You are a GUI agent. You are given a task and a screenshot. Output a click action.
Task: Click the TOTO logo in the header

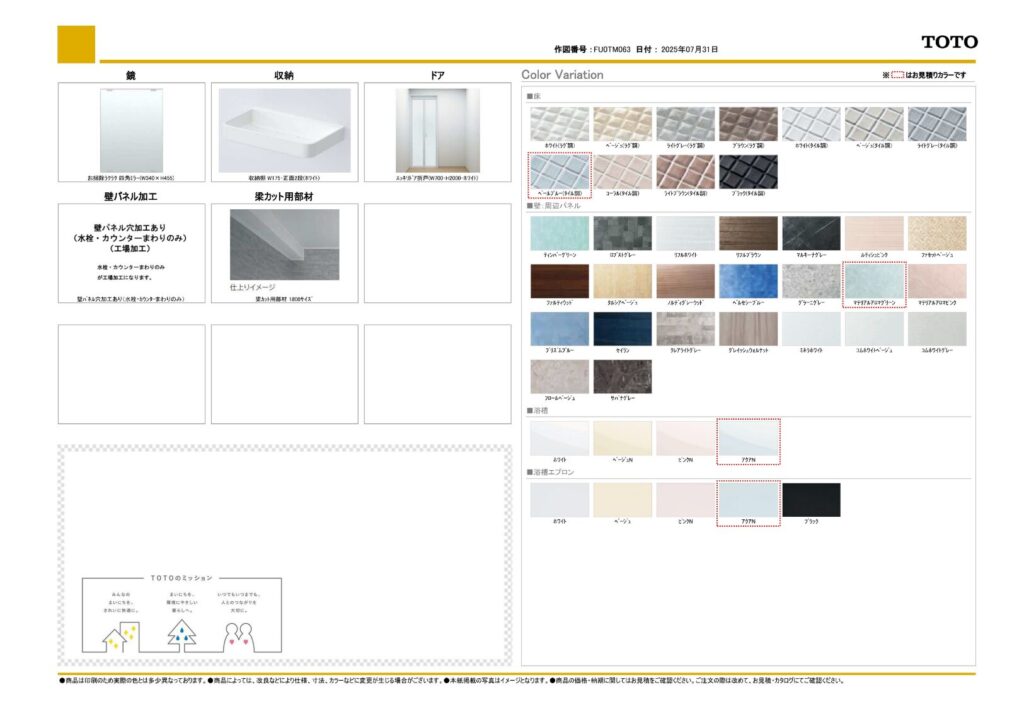tap(949, 42)
